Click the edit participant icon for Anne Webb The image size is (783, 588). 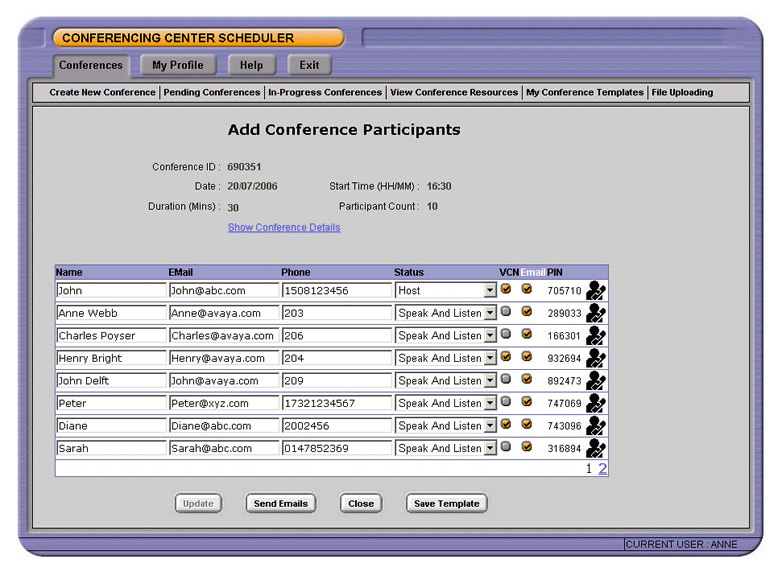[x=596, y=313]
